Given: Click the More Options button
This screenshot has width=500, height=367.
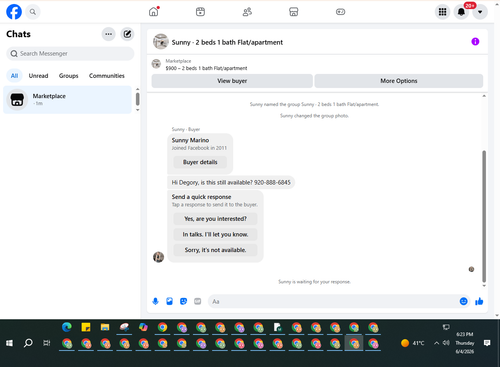Looking at the screenshot, I should click(399, 81).
